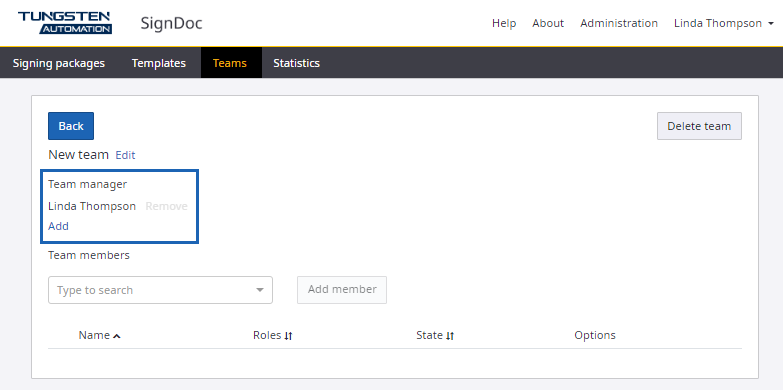Select the Teams tab

230,63
